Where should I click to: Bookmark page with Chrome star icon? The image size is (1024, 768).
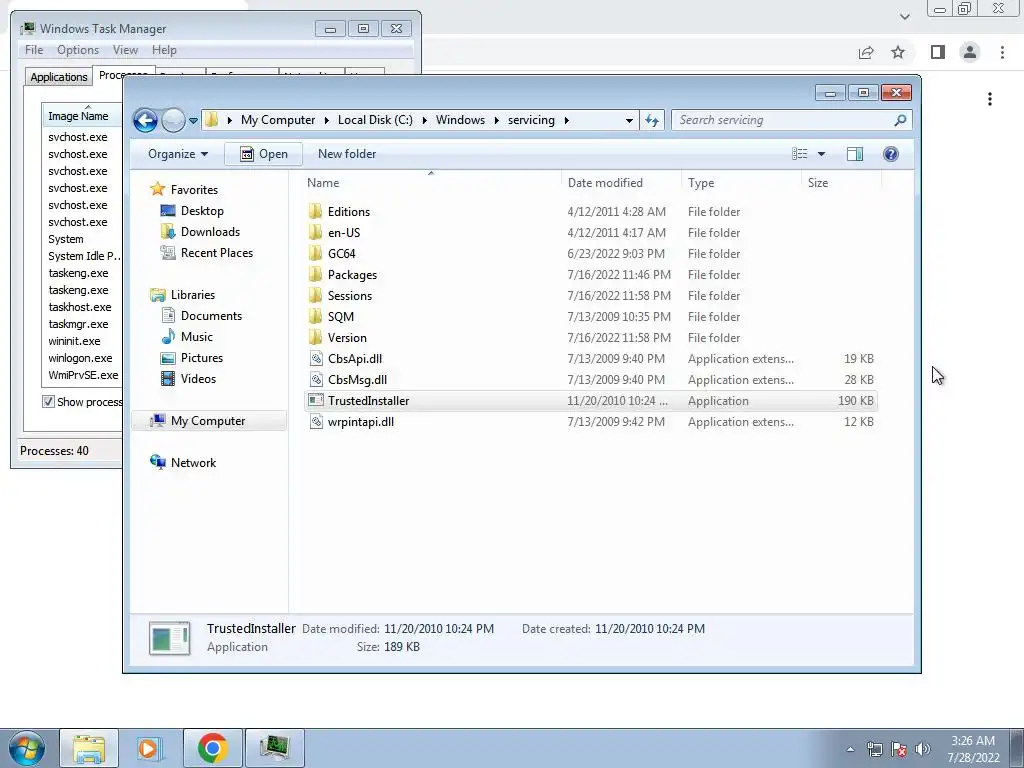(898, 52)
